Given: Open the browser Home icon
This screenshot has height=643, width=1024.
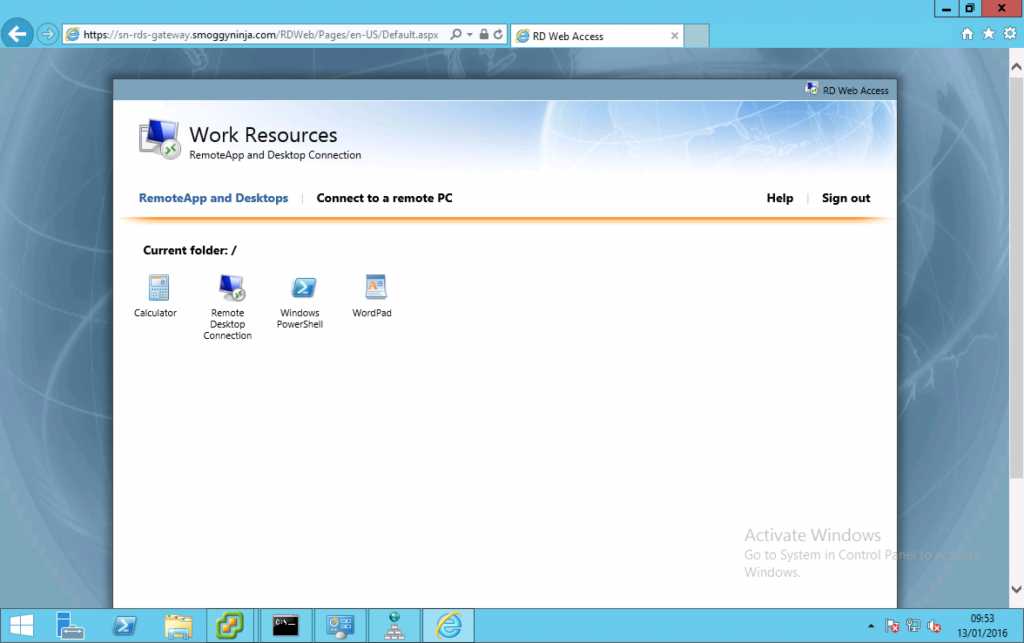Looking at the screenshot, I should (x=967, y=34).
